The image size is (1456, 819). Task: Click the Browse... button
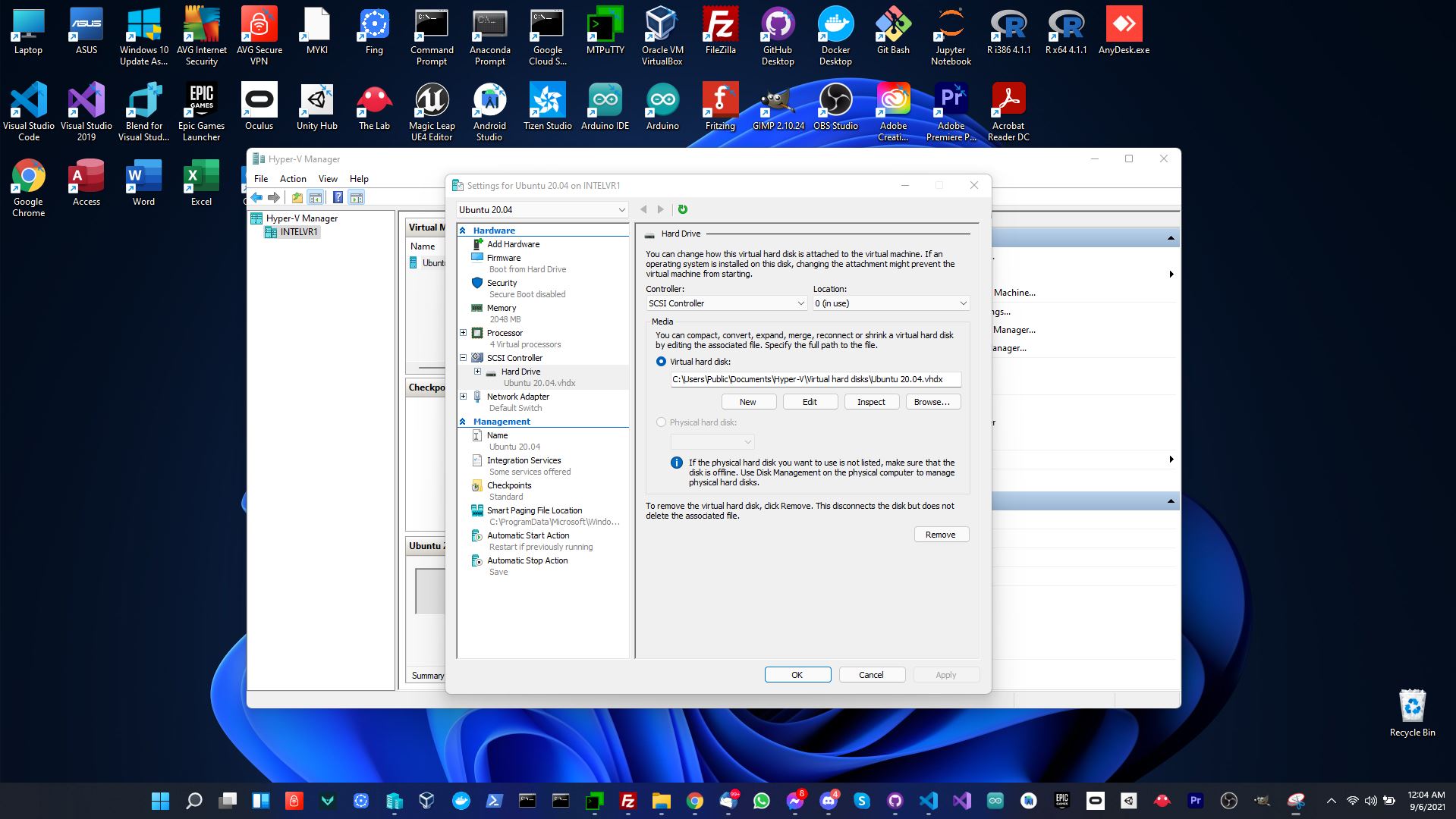pyautogui.click(x=932, y=402)
